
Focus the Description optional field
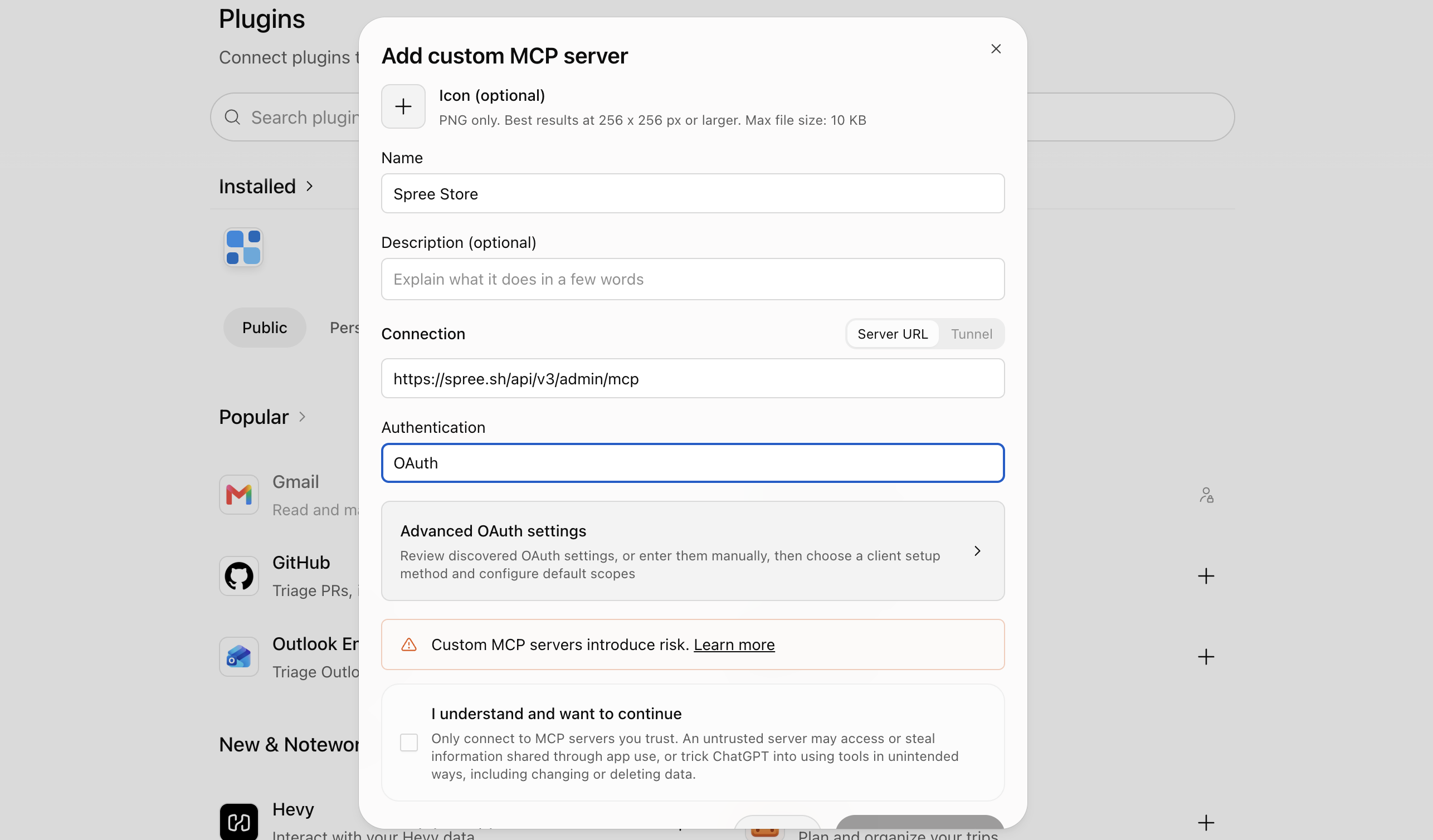pos(693,279)
